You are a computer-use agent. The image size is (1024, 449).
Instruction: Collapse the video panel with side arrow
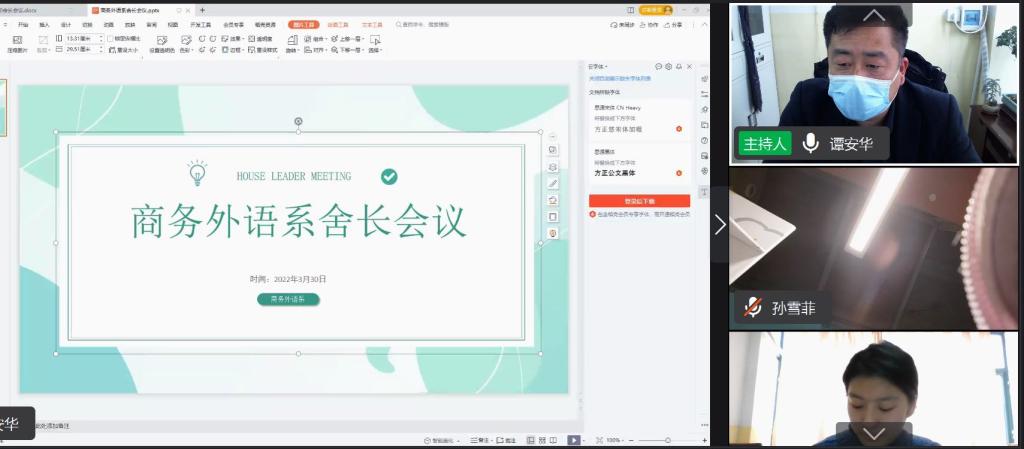tap(719, 224)
